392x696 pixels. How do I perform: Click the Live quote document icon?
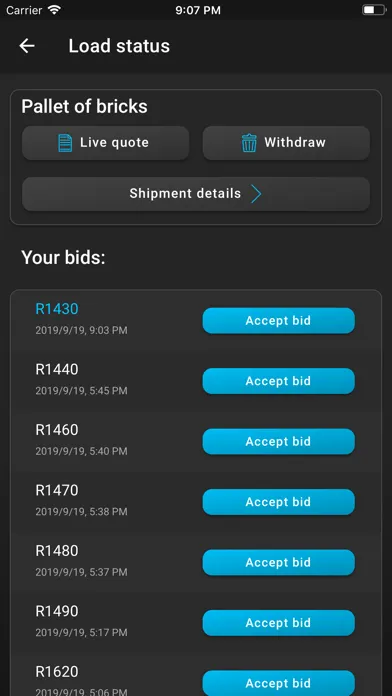[65, 143]
